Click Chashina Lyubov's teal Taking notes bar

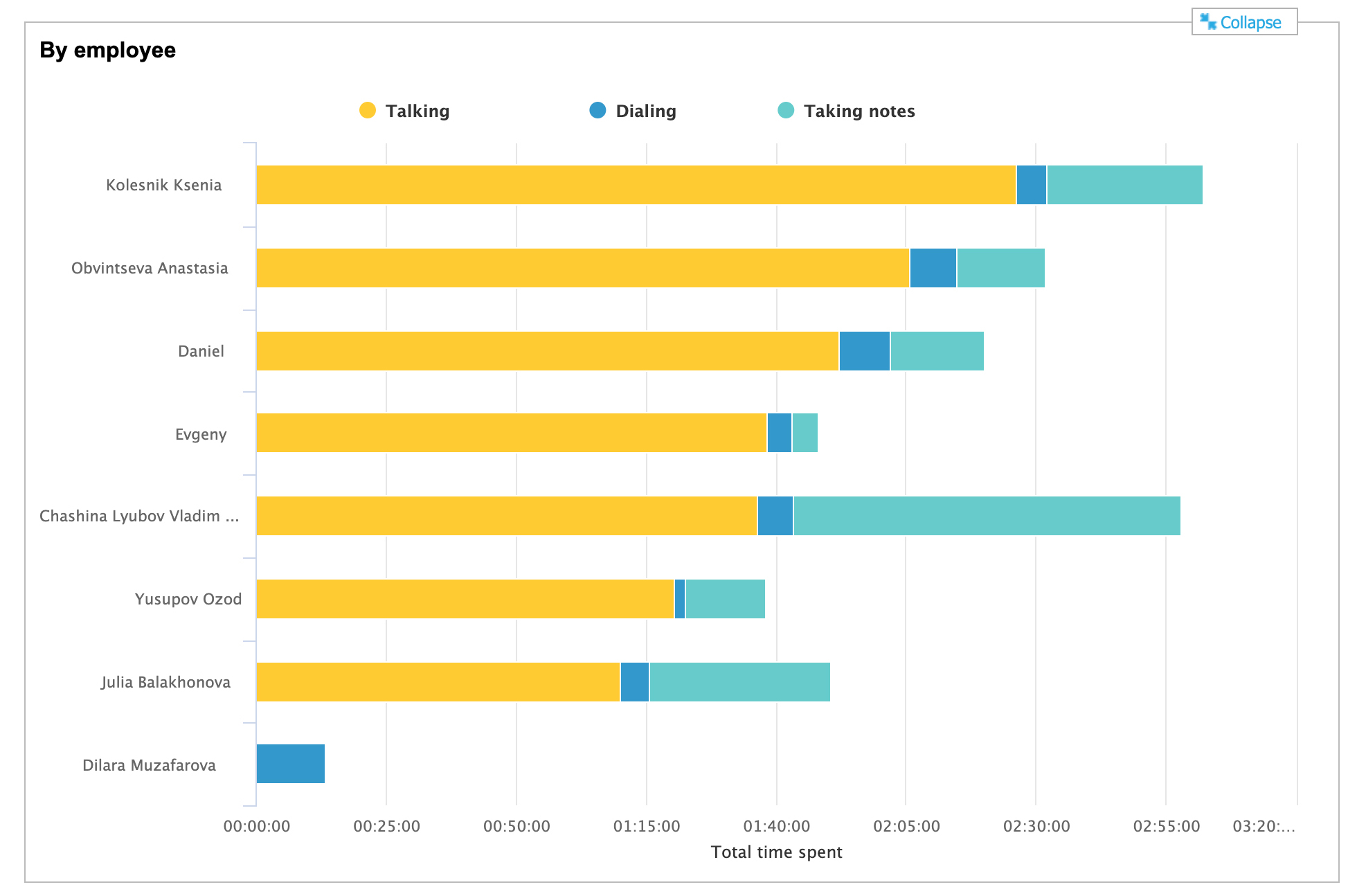[987, 516]
